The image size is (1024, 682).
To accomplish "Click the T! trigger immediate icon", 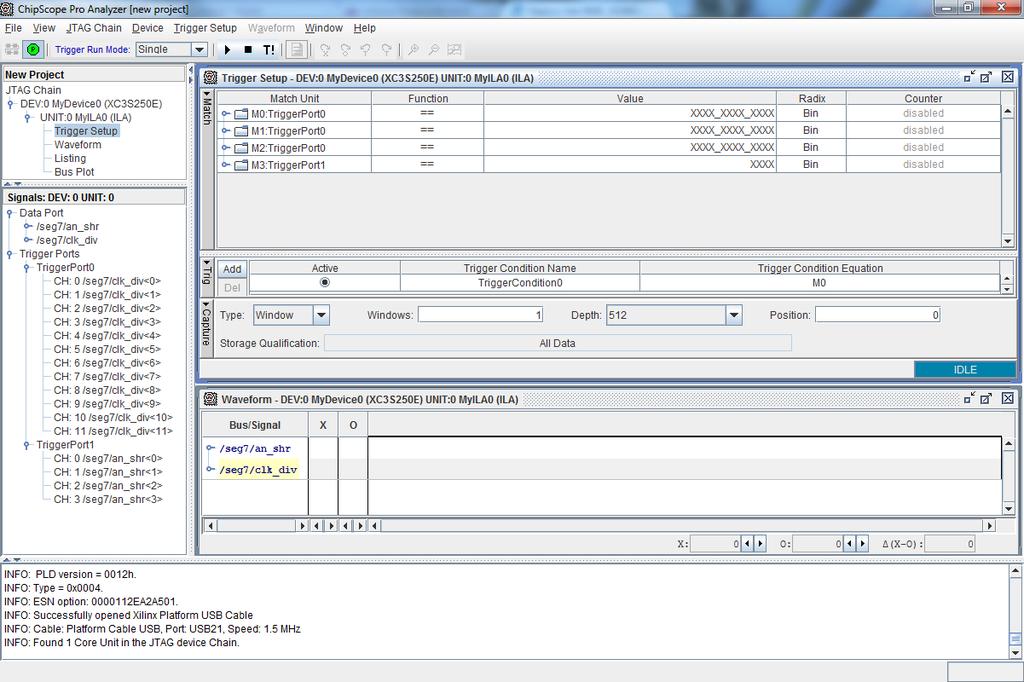I will pyautogui.click(x=268, y=49).
